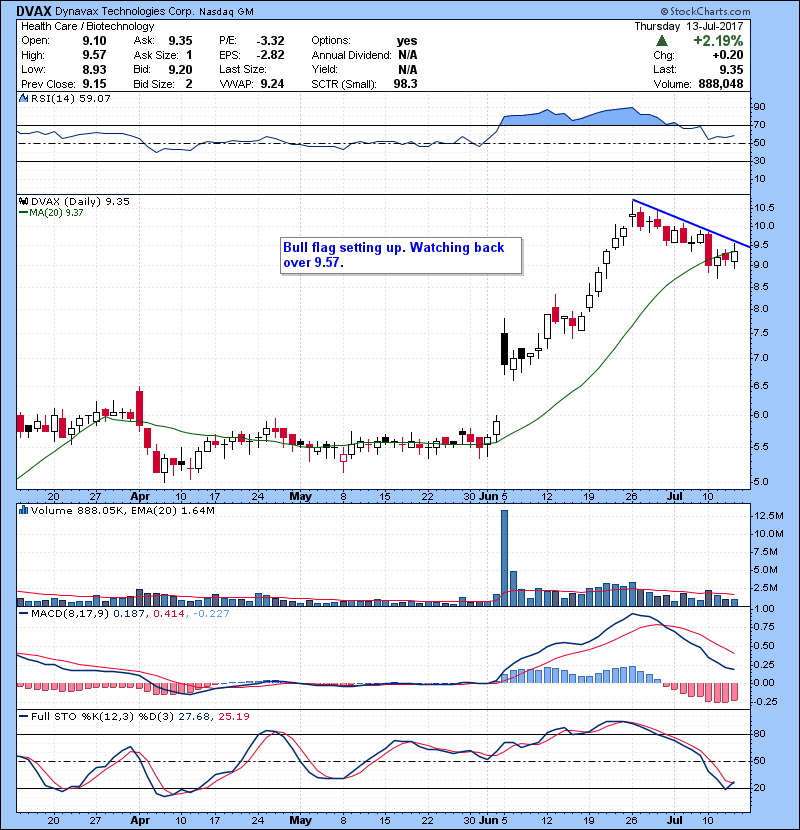Click the RSI indicator icon before RSI(14)
Image resolution: width=800 pixels, height=830 pixels.
coord(23,98)
